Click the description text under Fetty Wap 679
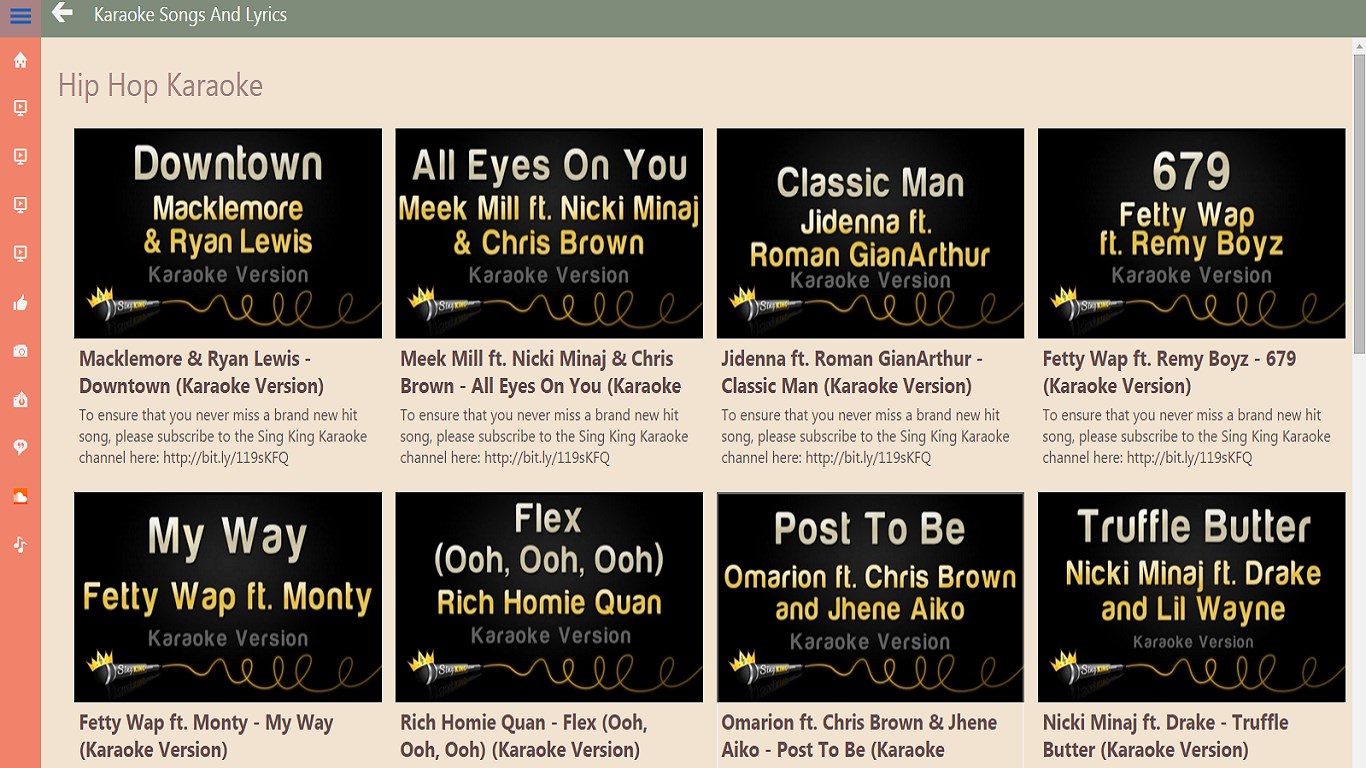The image size is (1366, 768). click(x=1186, y=436)
